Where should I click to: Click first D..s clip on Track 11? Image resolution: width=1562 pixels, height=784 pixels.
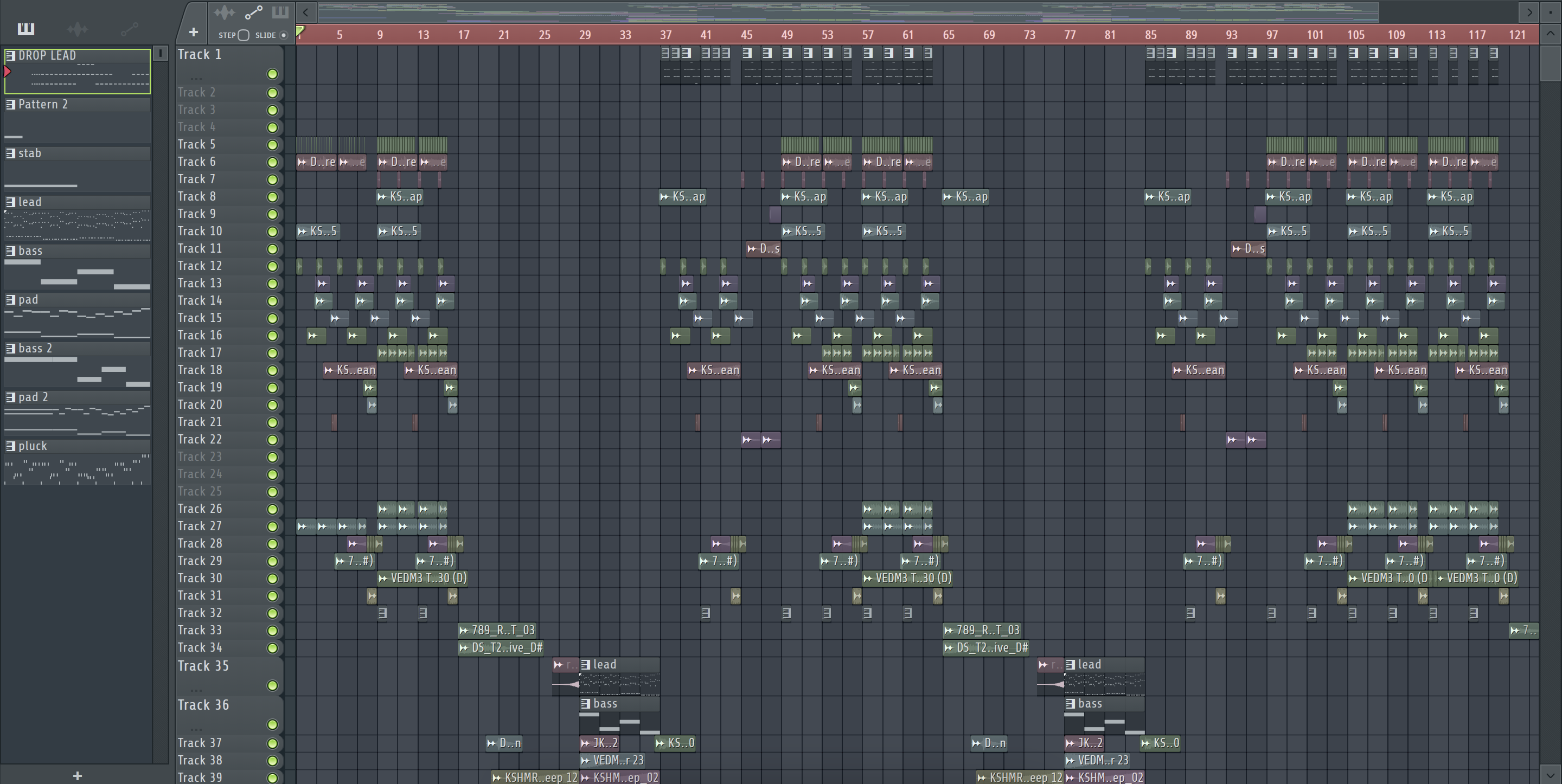coord(764,249)
